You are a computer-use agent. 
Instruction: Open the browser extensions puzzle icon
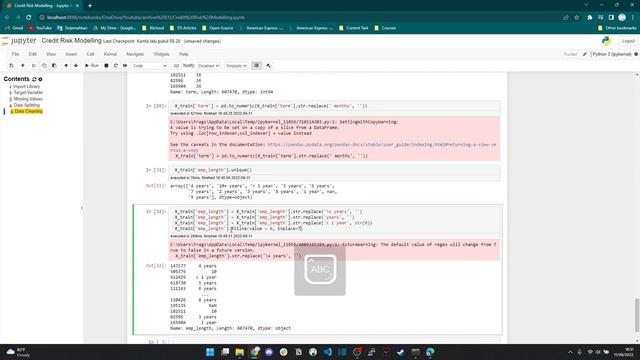[x=589, y=18]
